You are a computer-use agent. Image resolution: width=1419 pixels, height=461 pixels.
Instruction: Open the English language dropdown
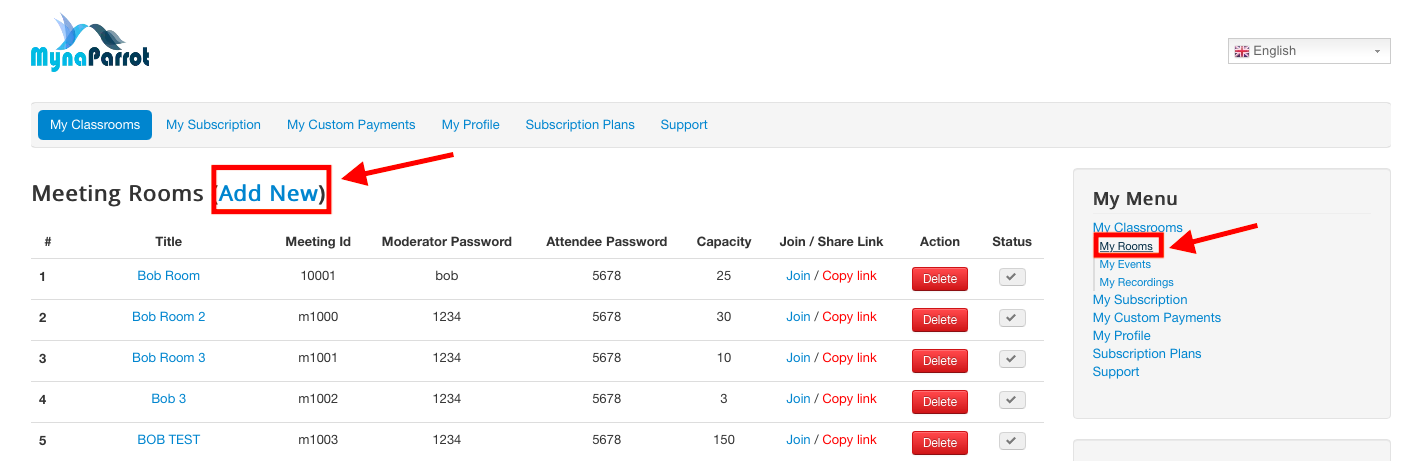1308,51
